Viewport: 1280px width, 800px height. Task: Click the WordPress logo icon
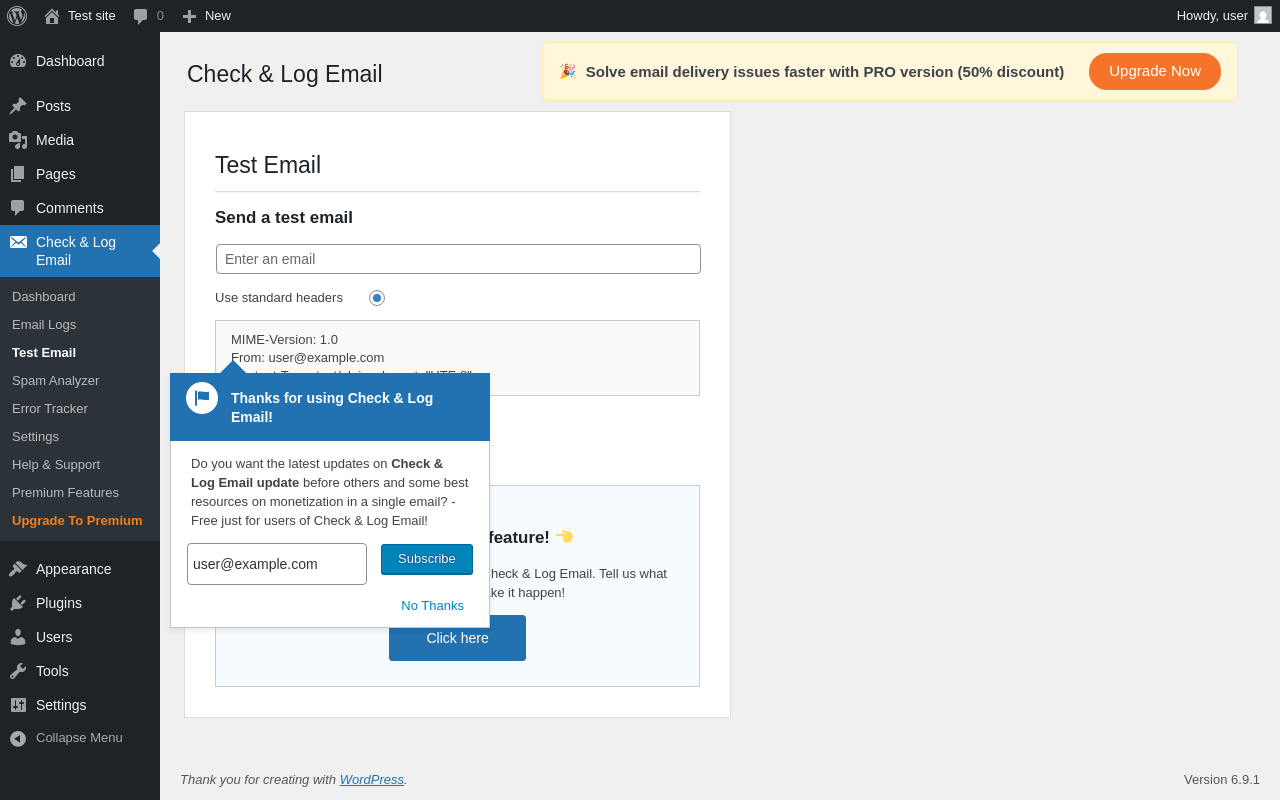coord(17,16)
